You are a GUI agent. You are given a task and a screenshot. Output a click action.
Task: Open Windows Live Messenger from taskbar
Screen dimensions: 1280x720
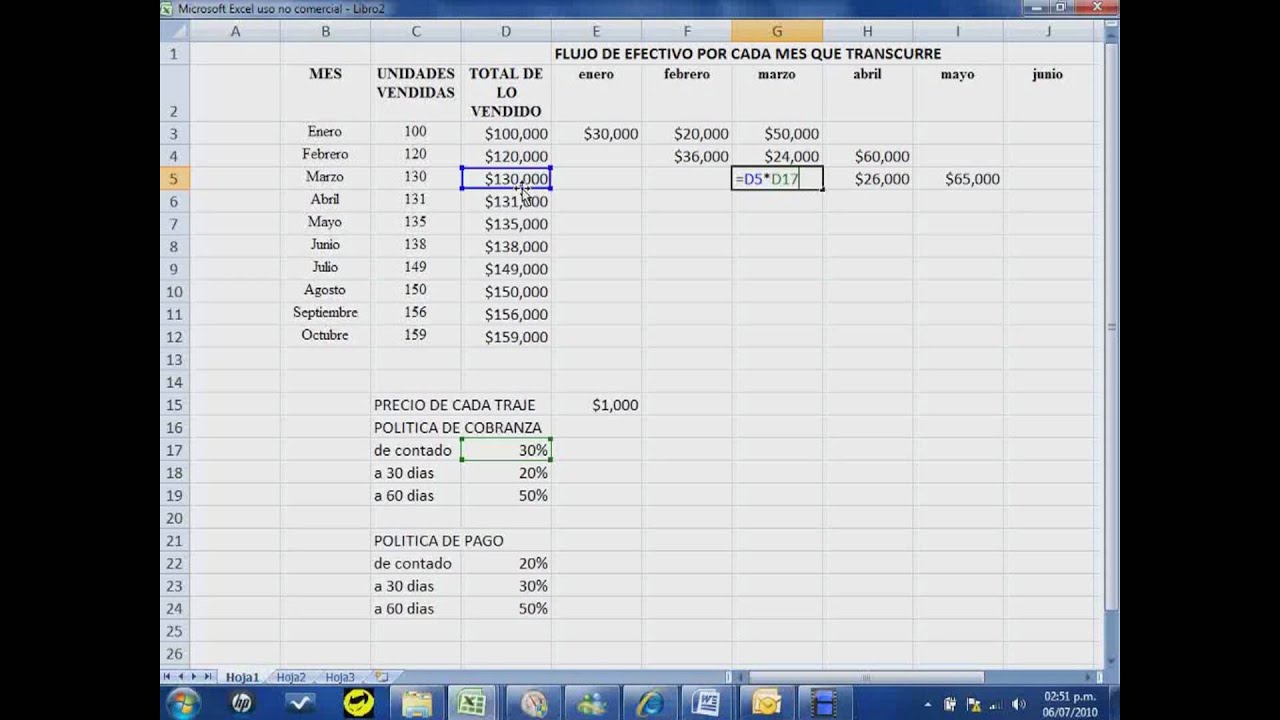(591, 704)
